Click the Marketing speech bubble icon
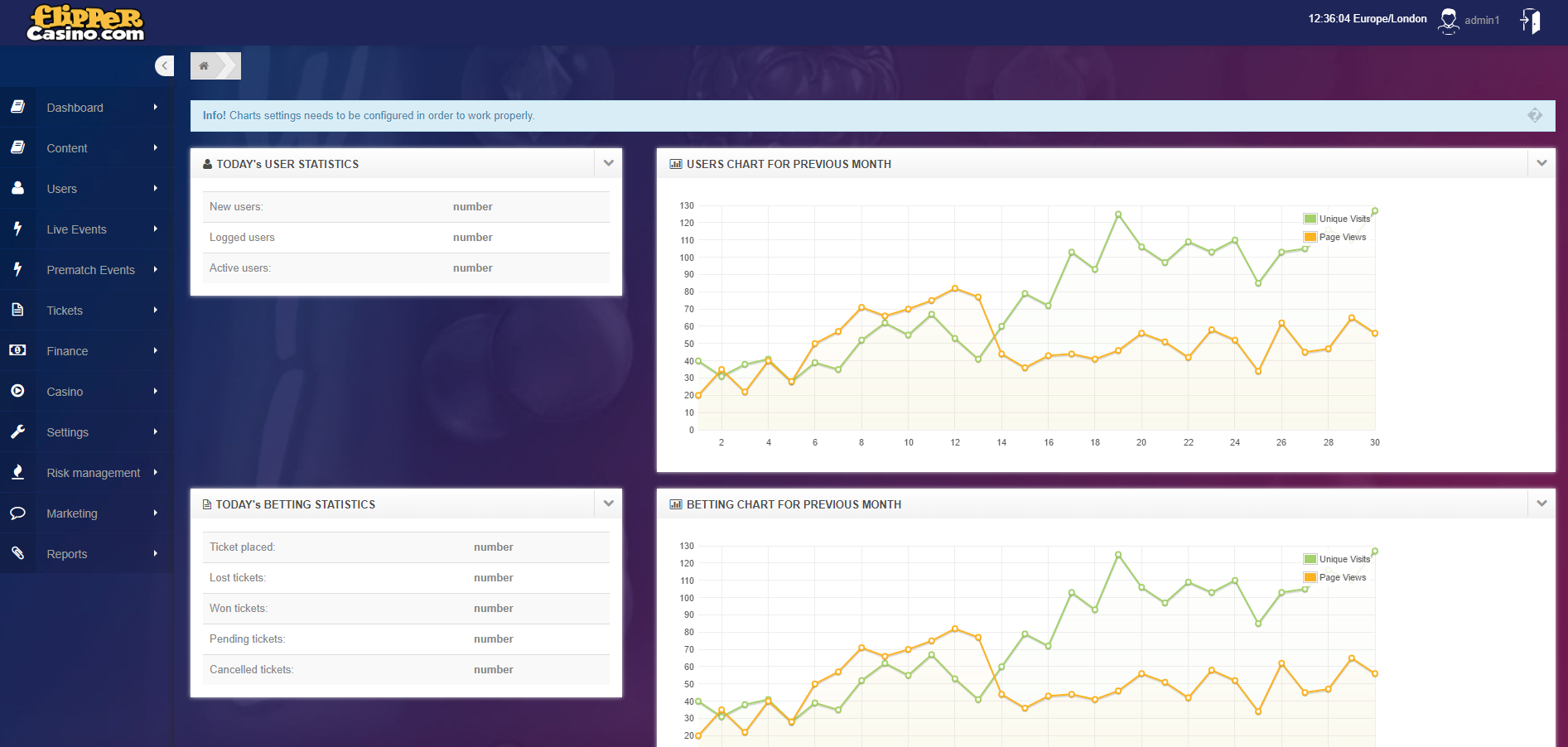 click(x=17, y=513)
